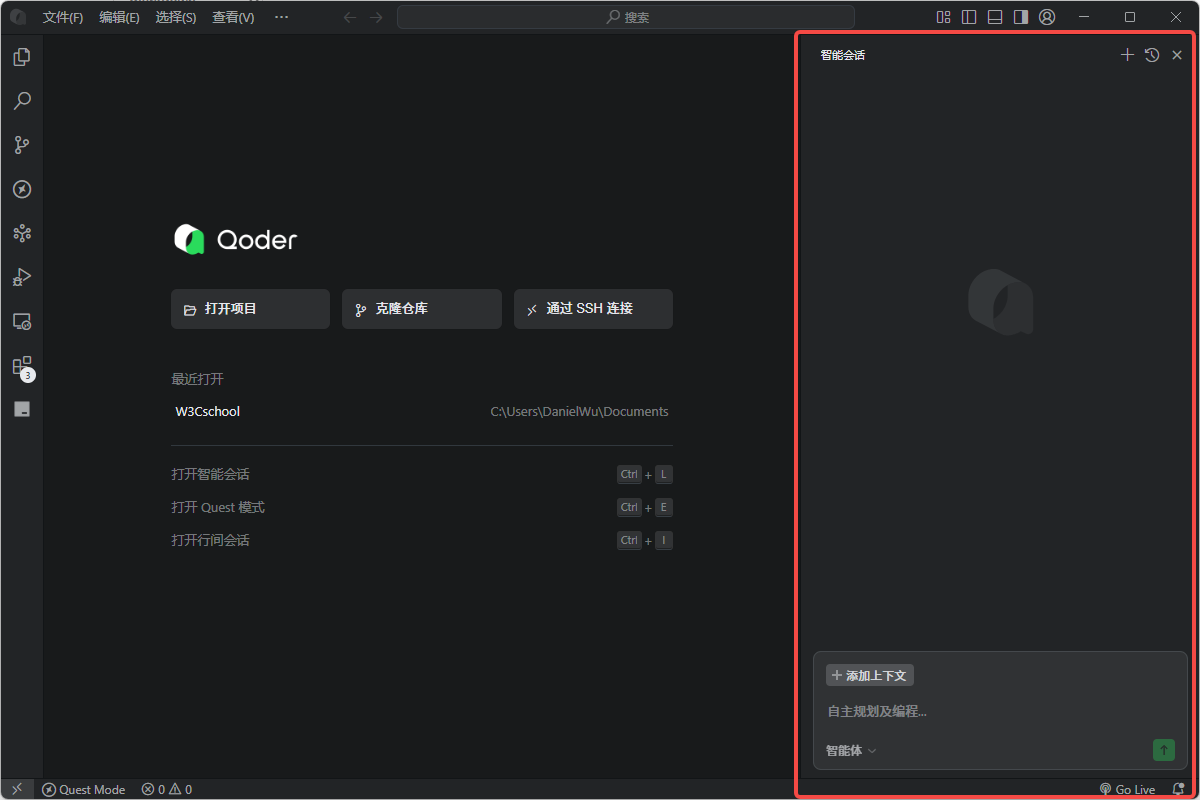Click the L key hint
Screen dimensions: 1200x800
click(x=663, y=474)
